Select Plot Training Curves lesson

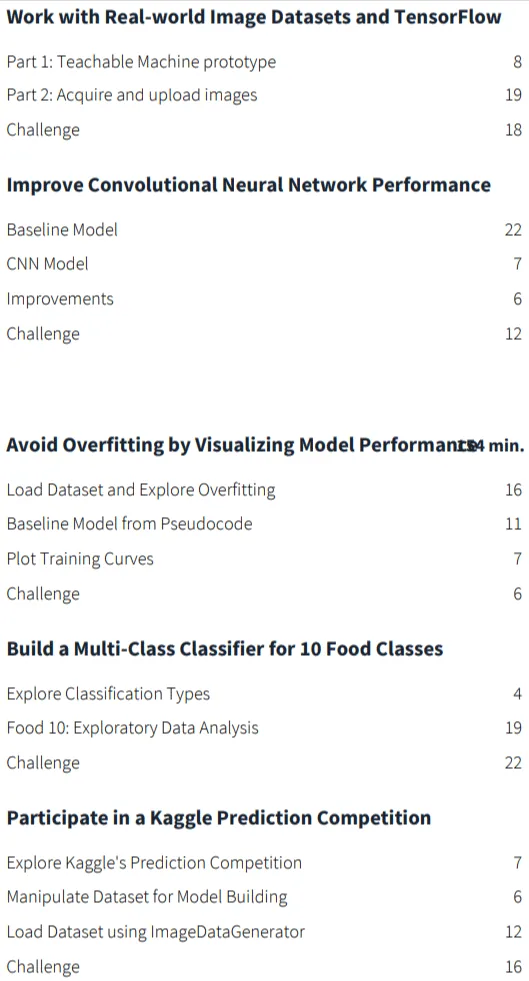(x=80, y=559)
